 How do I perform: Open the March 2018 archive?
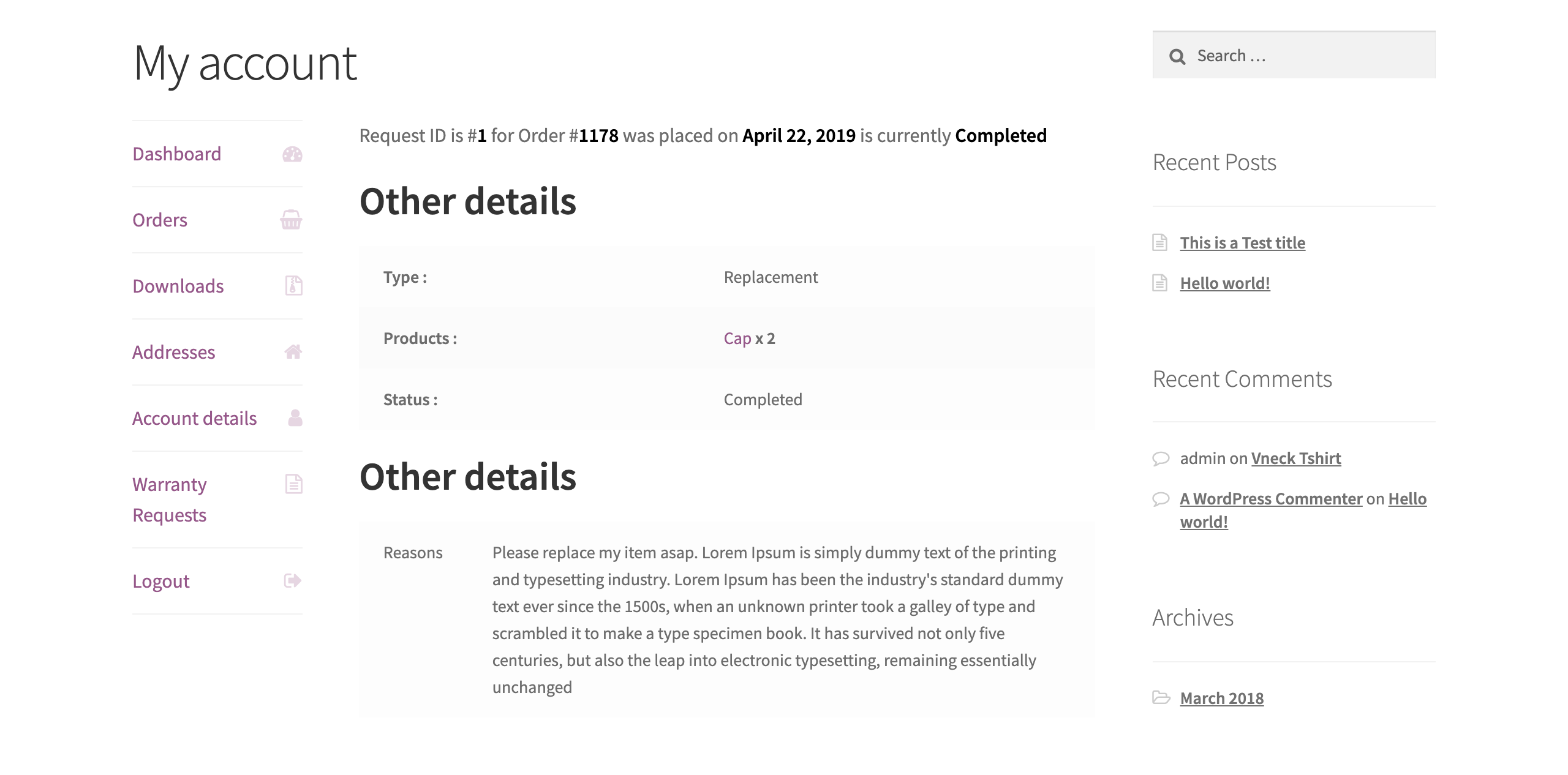coord(1221,698)
